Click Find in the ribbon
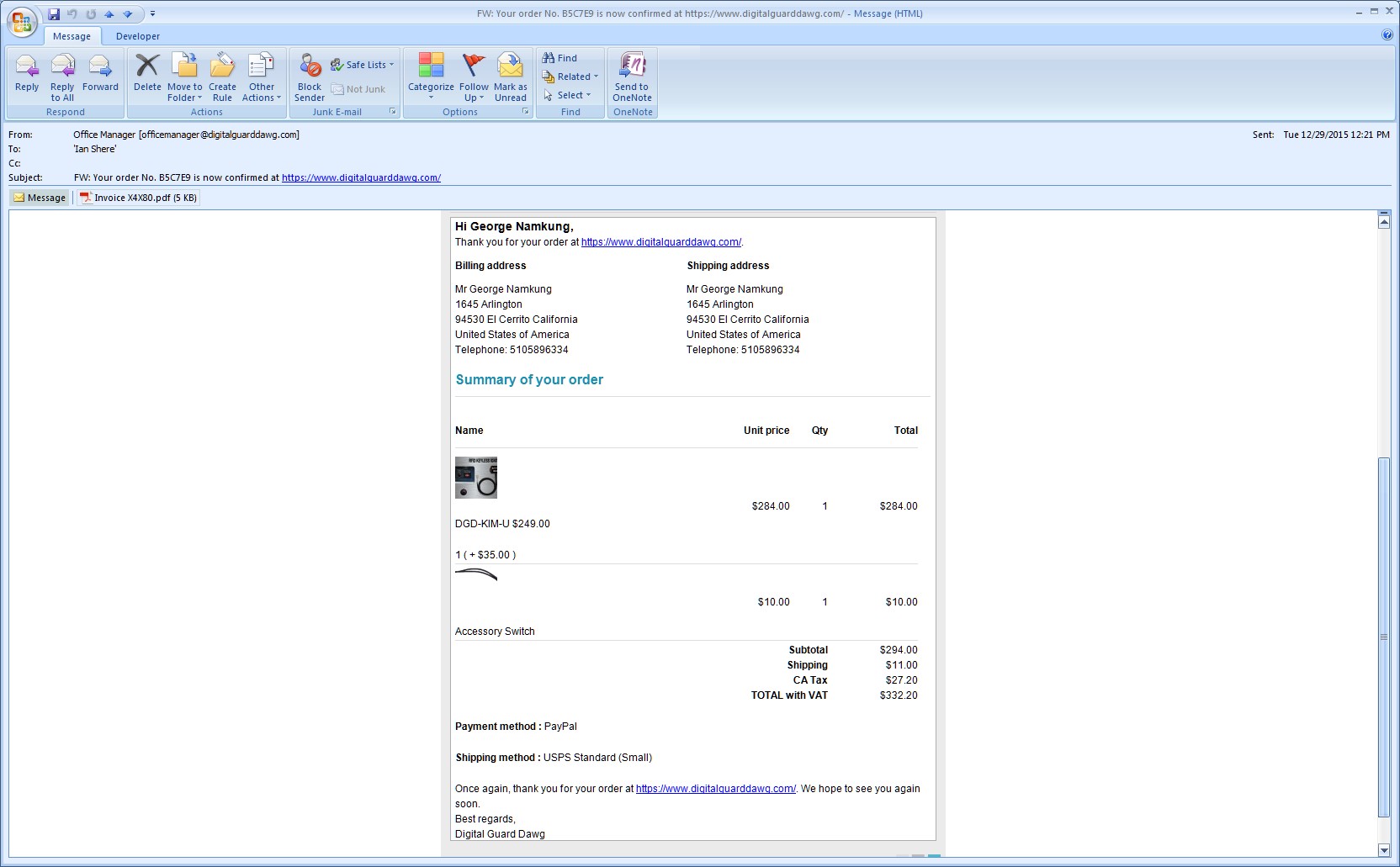The height and width of the screenshot is (867, 1400). pyautogui.click(x=559, y=58)
